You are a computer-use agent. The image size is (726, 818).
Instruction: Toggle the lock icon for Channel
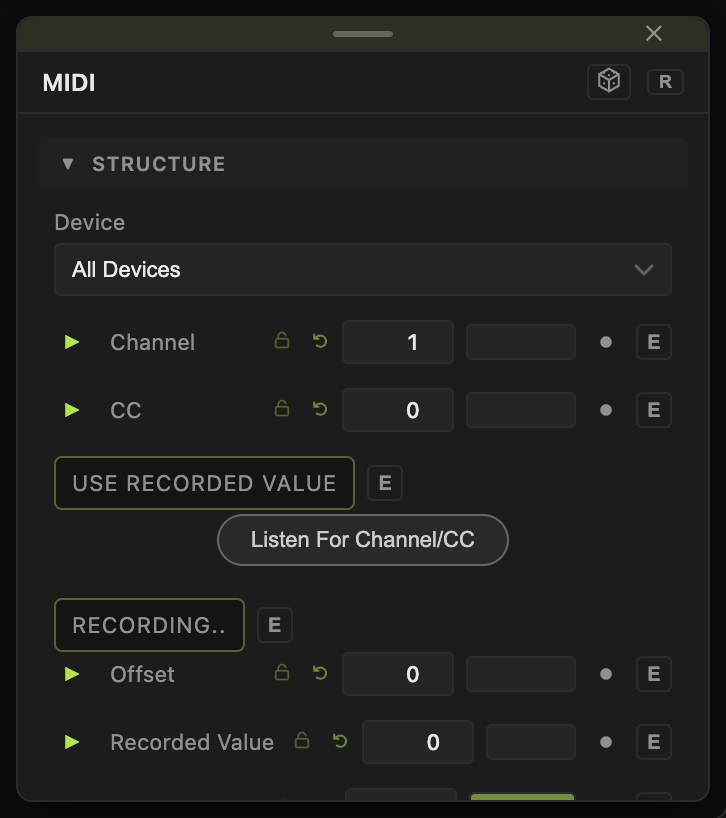(282, 341)
